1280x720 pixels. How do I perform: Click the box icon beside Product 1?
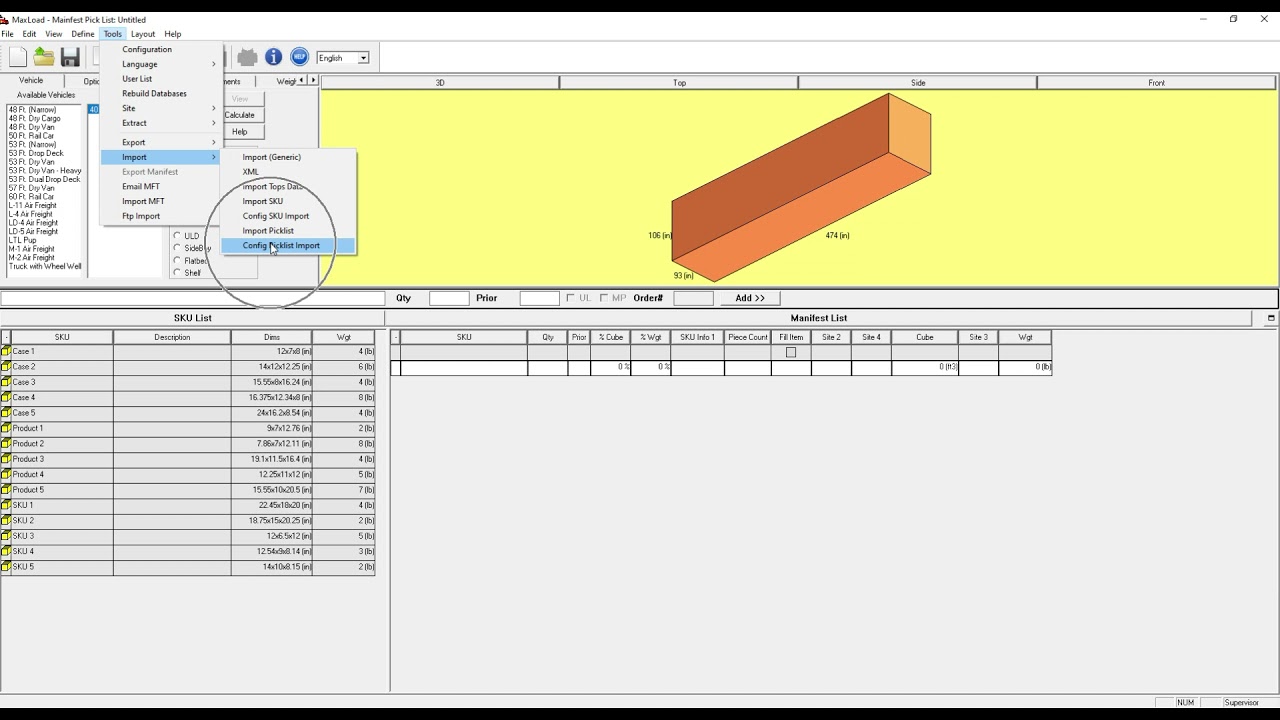6,428
